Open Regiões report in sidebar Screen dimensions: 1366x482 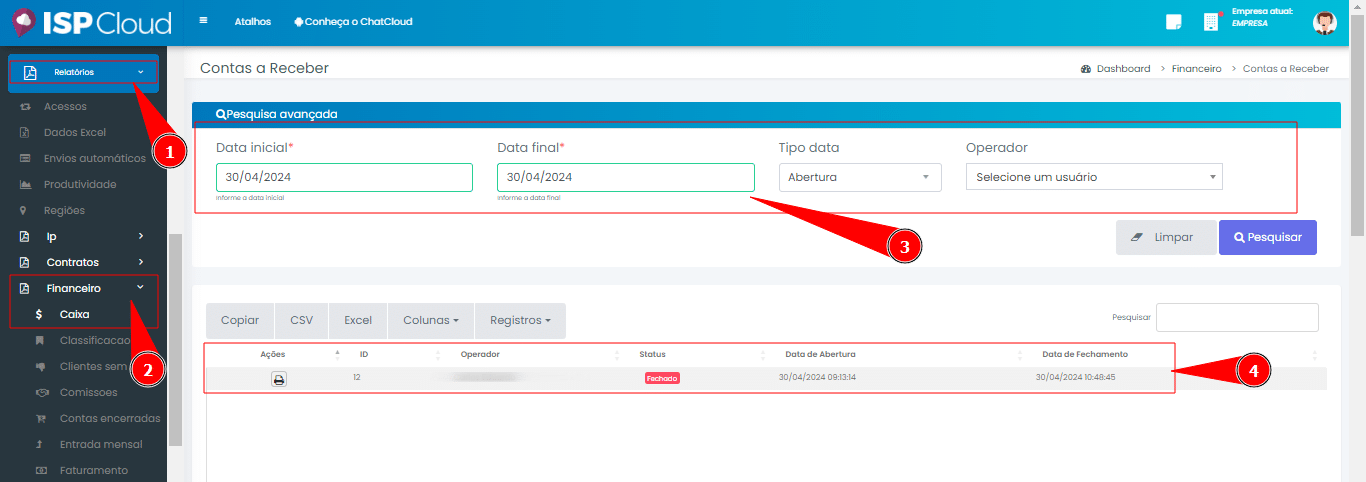pyautogui.click(x=64, y=210)
